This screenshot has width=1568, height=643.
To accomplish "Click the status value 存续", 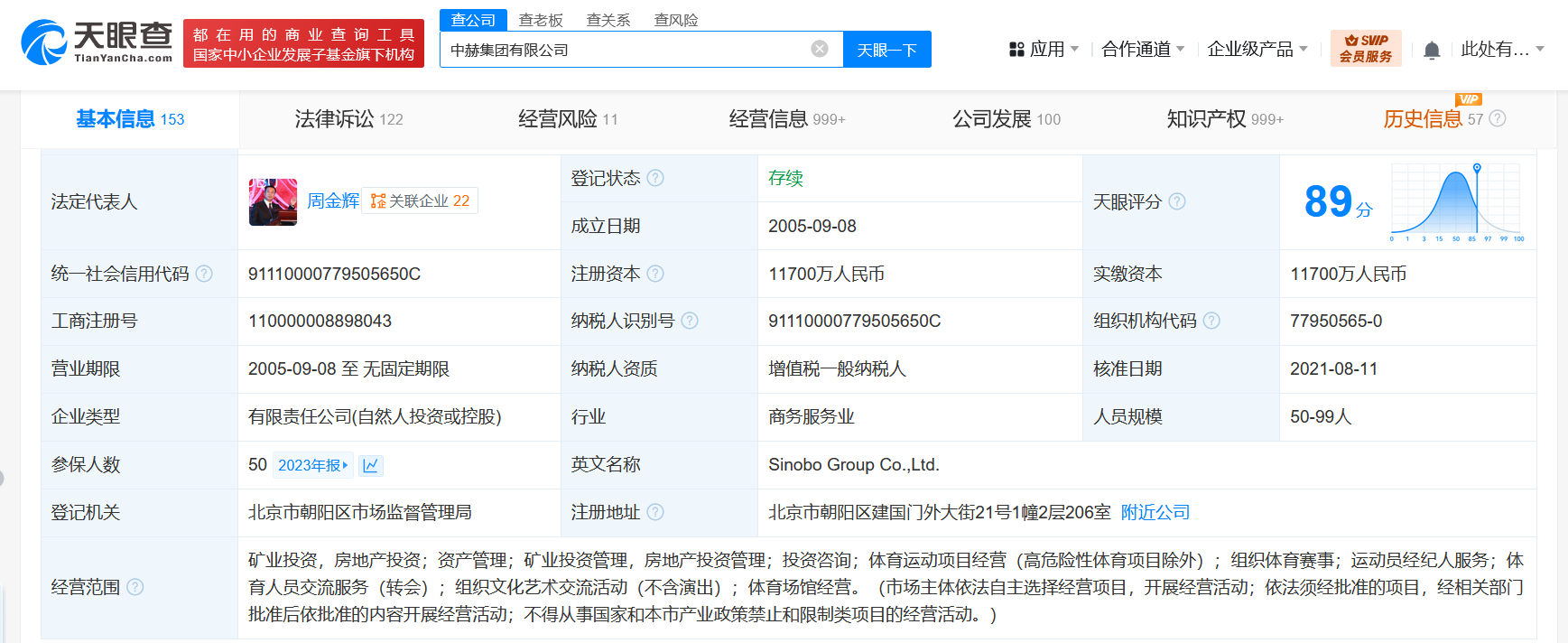I will (785, 178).
